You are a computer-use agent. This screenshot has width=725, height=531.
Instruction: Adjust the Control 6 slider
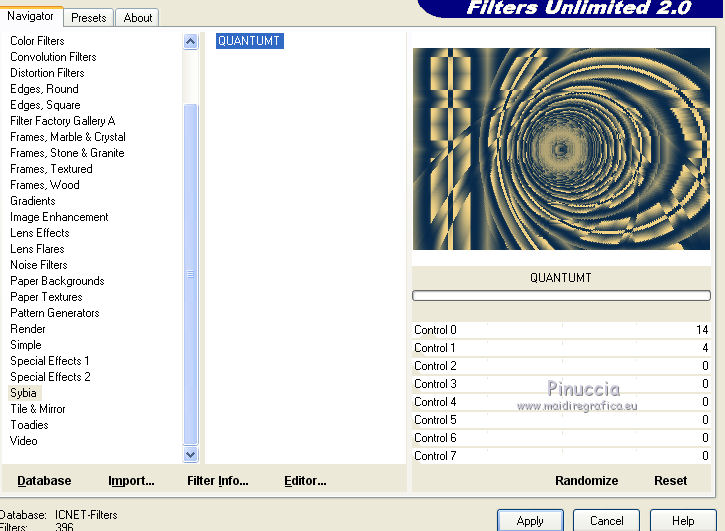[561, 438]
